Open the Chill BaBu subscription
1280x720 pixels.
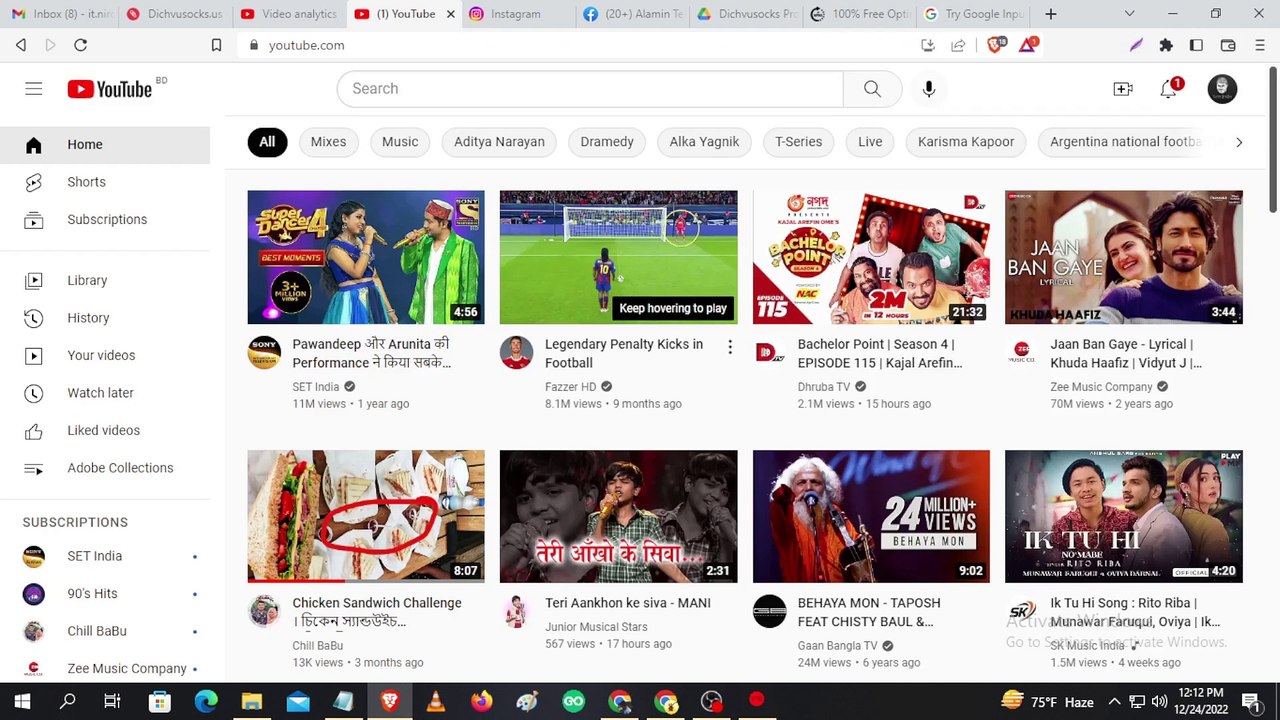[x=105, y=632]
